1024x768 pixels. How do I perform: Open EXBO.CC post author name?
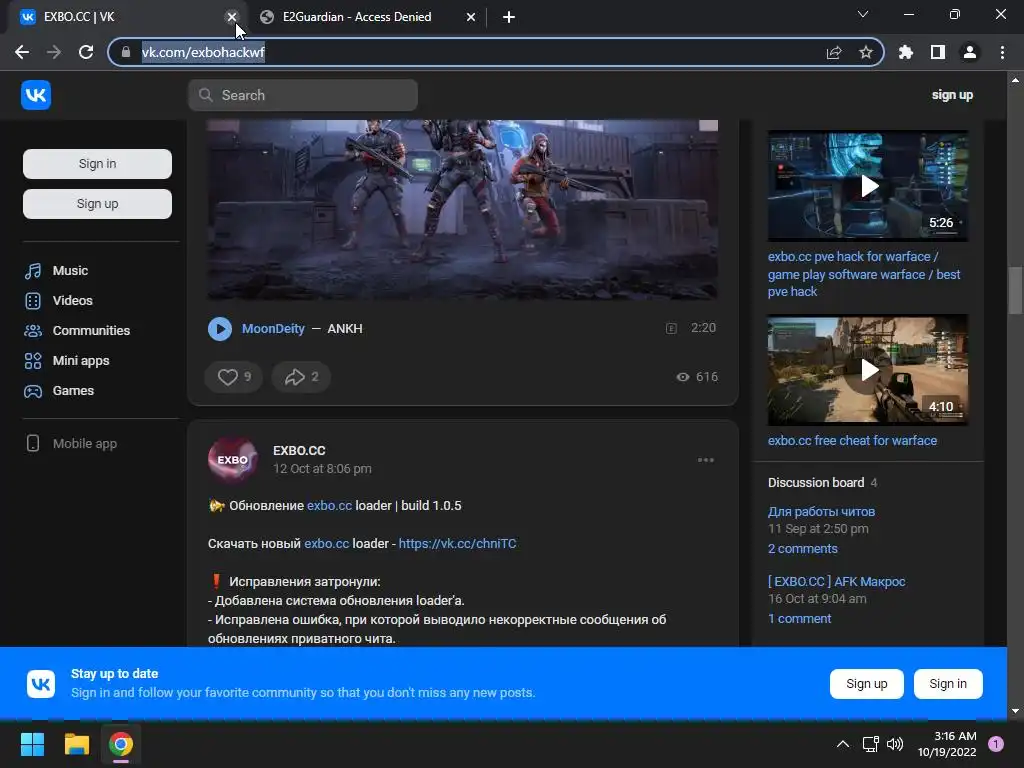pos(299,451)
